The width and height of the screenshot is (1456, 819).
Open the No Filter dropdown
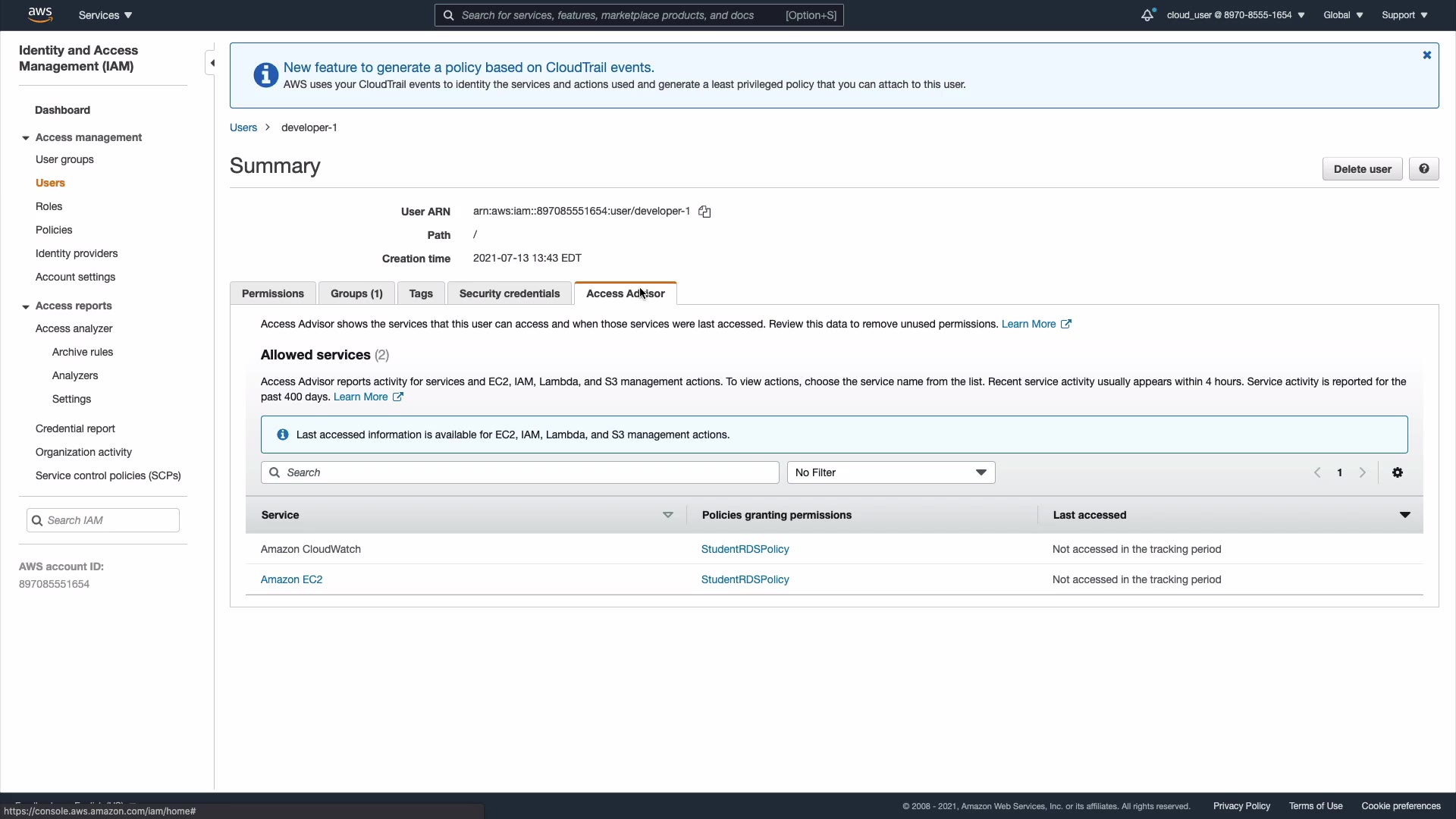pos(890,472)
